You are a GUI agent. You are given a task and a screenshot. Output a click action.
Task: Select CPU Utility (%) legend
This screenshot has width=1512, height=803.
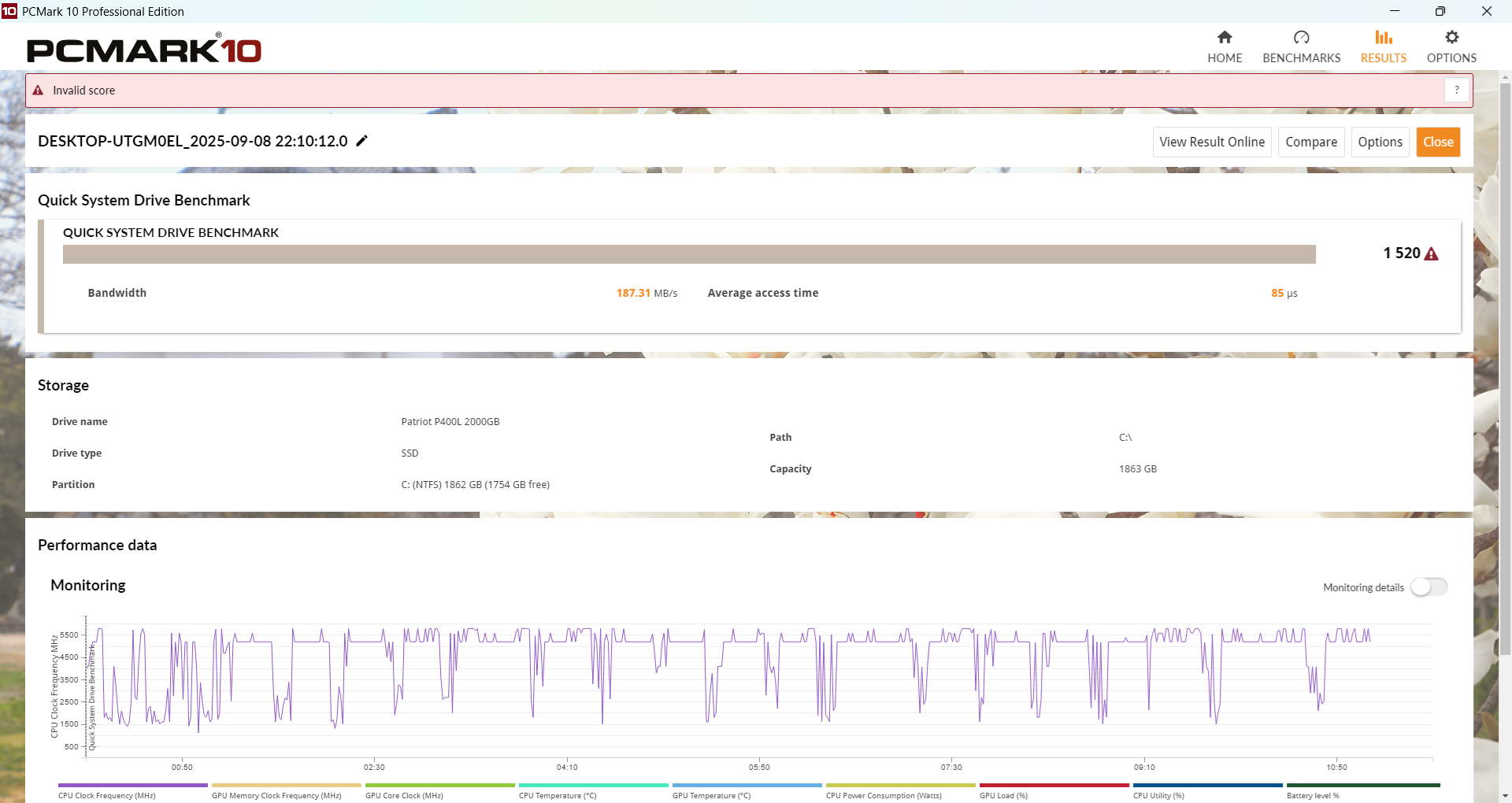pos(1208,791)
